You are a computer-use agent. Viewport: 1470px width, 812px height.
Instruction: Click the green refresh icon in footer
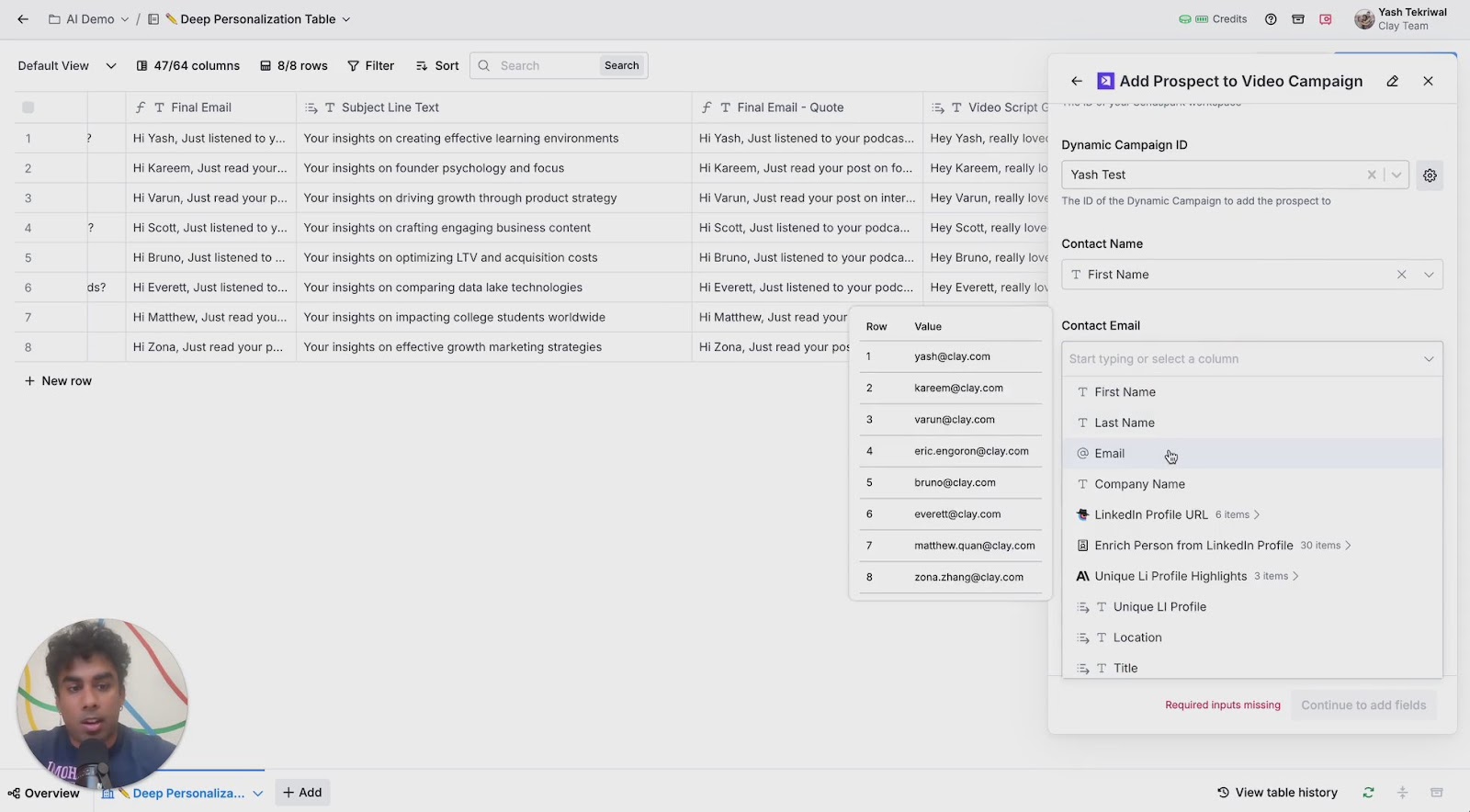coord(1368,793)
